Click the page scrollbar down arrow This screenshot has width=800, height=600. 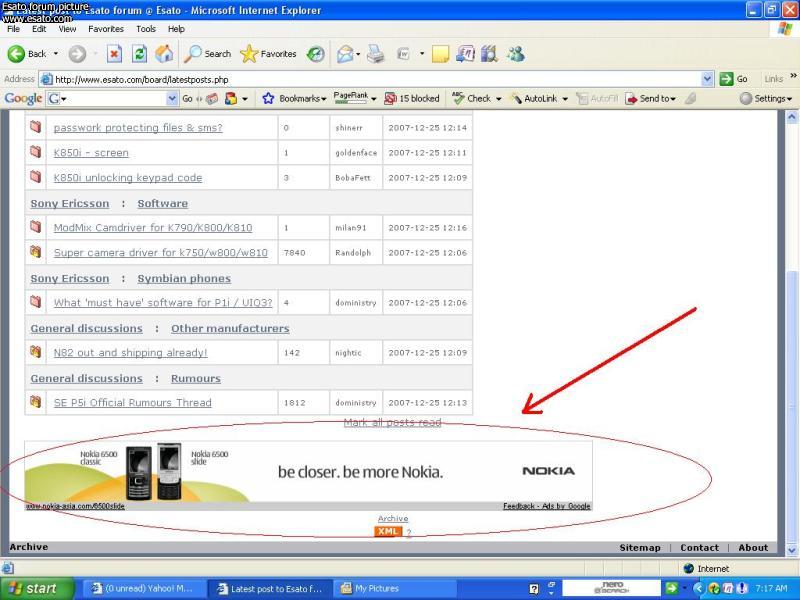coord(792,550)
